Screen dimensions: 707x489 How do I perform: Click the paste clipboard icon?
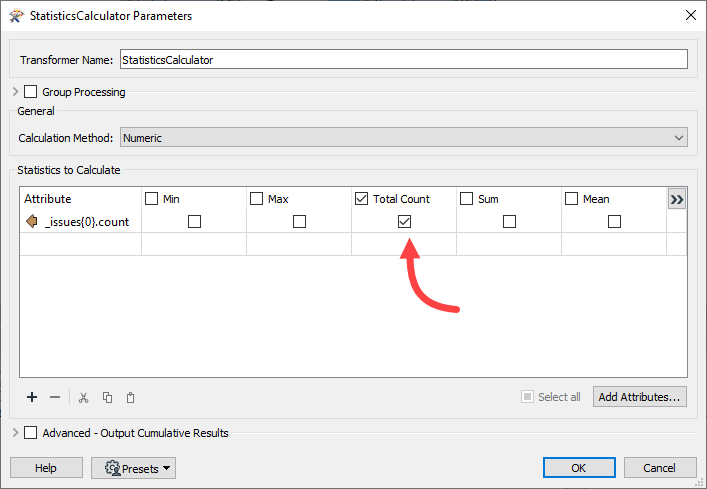(131, 397)
